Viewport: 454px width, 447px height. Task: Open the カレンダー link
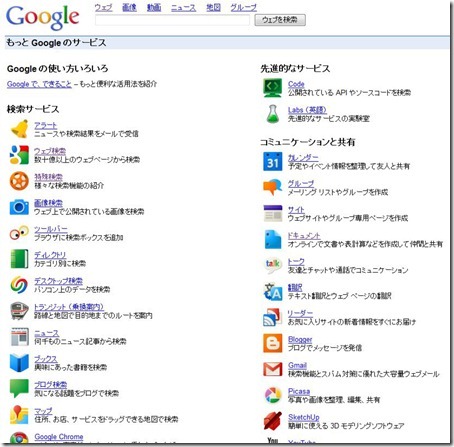303,158
